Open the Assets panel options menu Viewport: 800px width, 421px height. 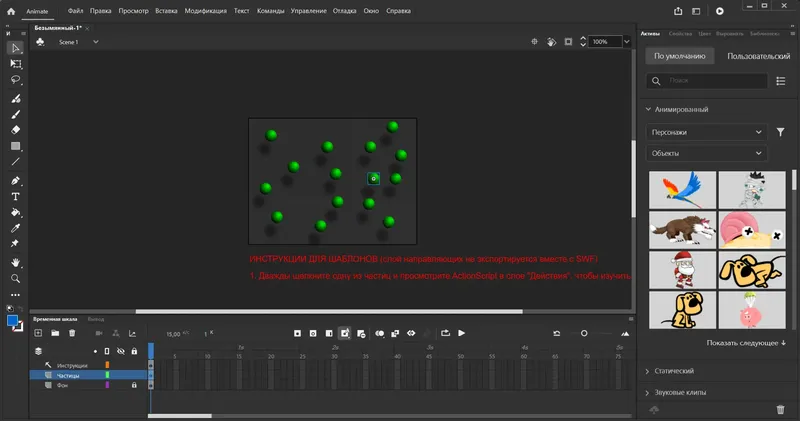point(793,34)
